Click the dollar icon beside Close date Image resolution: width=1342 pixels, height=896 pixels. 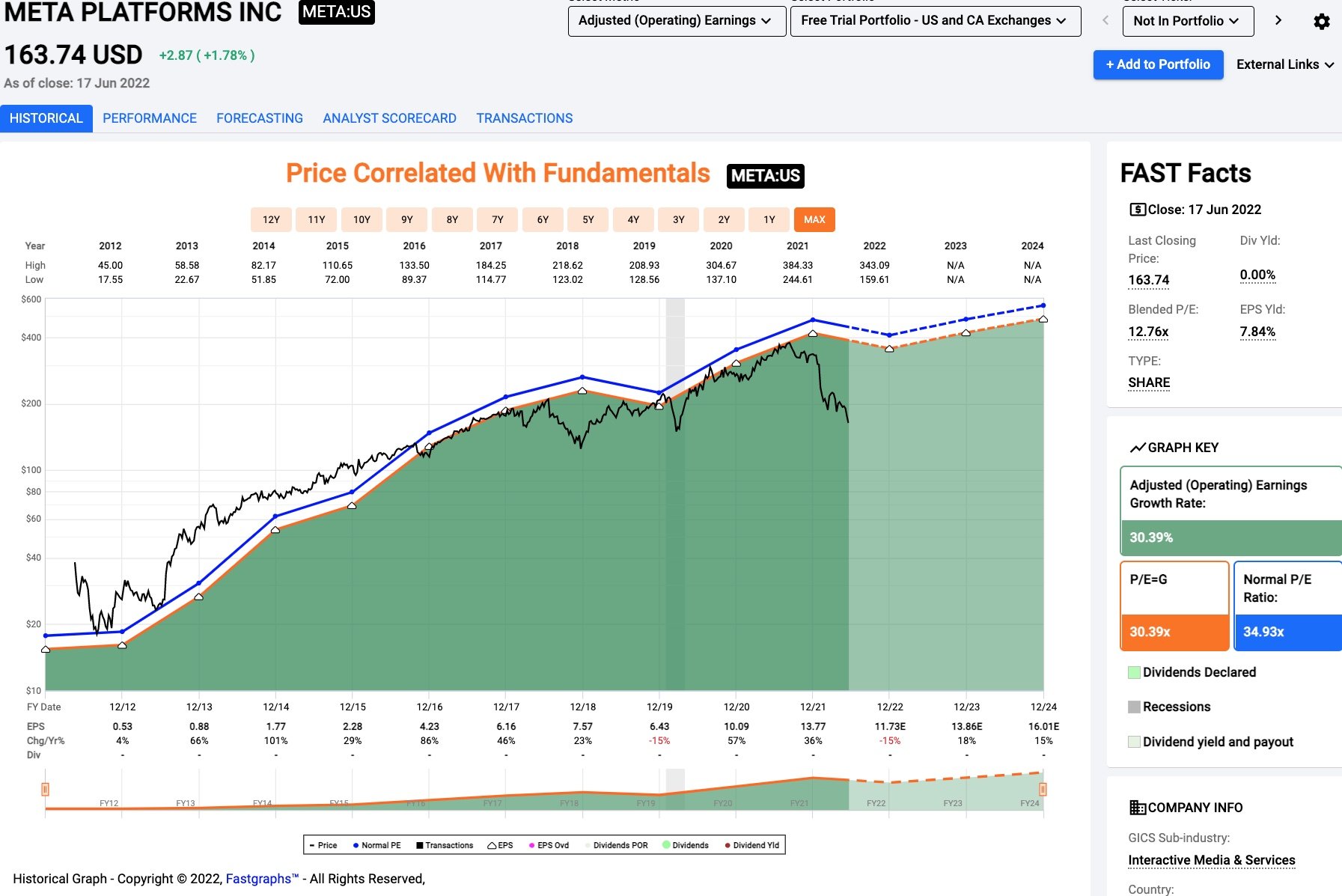pos(1137,210)
